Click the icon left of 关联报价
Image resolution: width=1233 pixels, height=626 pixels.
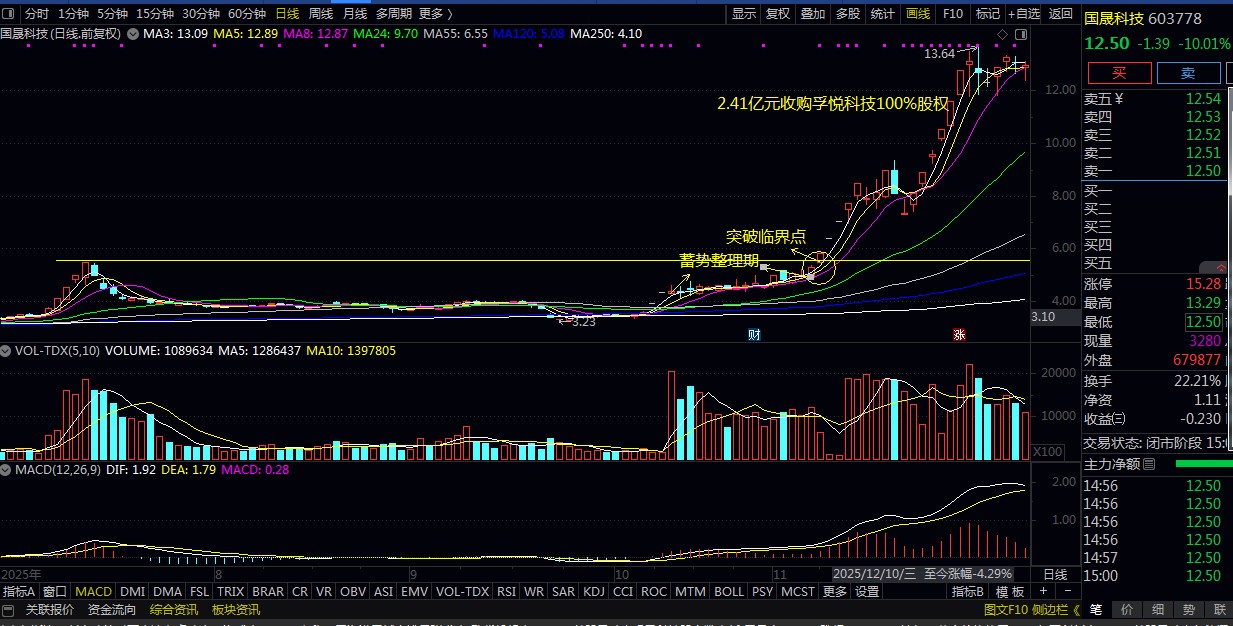pos(9,610)
